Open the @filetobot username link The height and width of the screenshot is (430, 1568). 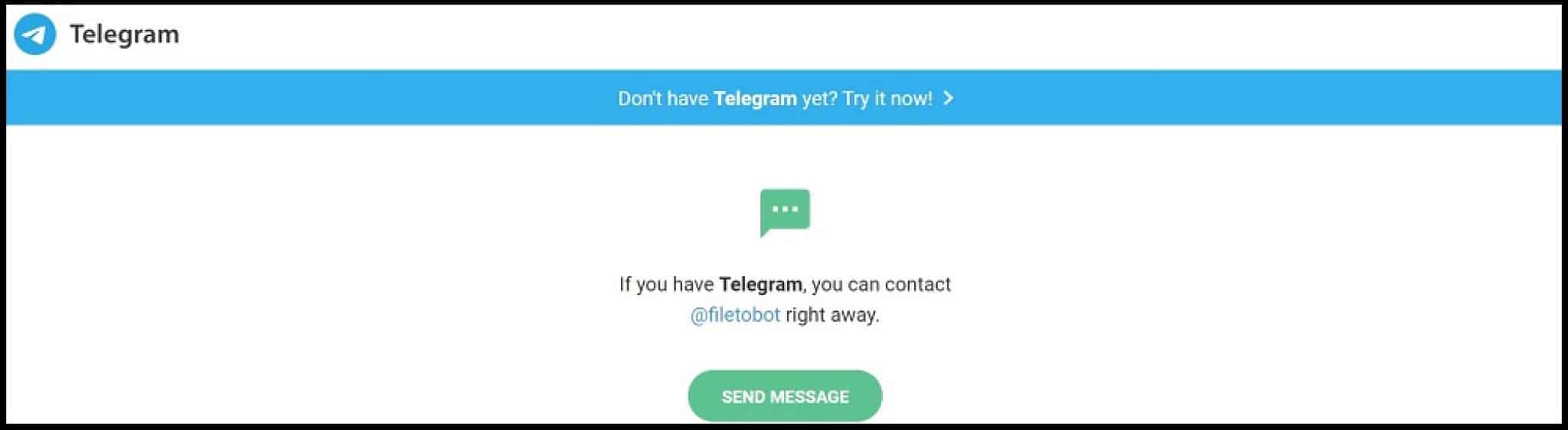coord(735,315)
